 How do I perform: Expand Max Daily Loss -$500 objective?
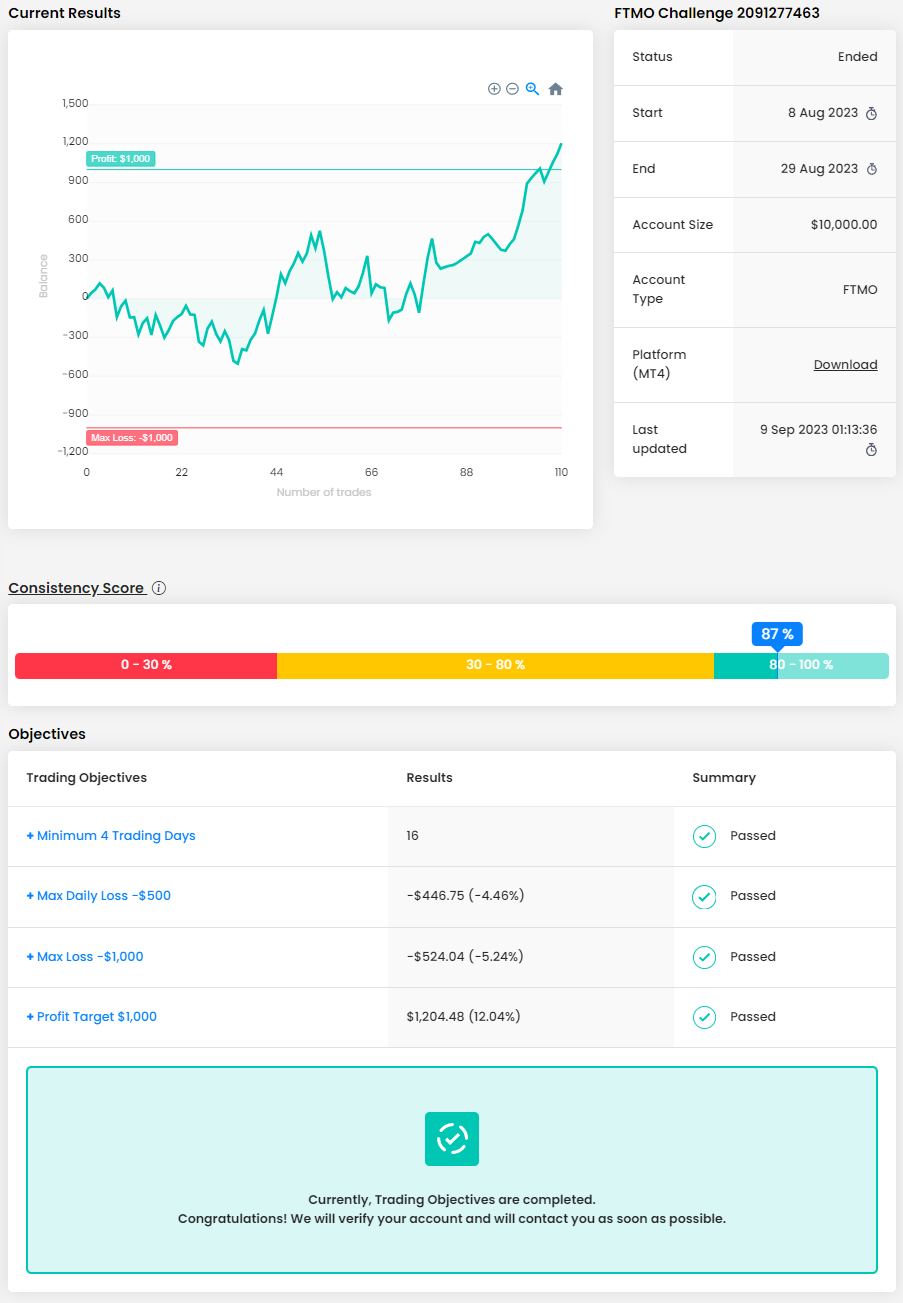[99, 896]
